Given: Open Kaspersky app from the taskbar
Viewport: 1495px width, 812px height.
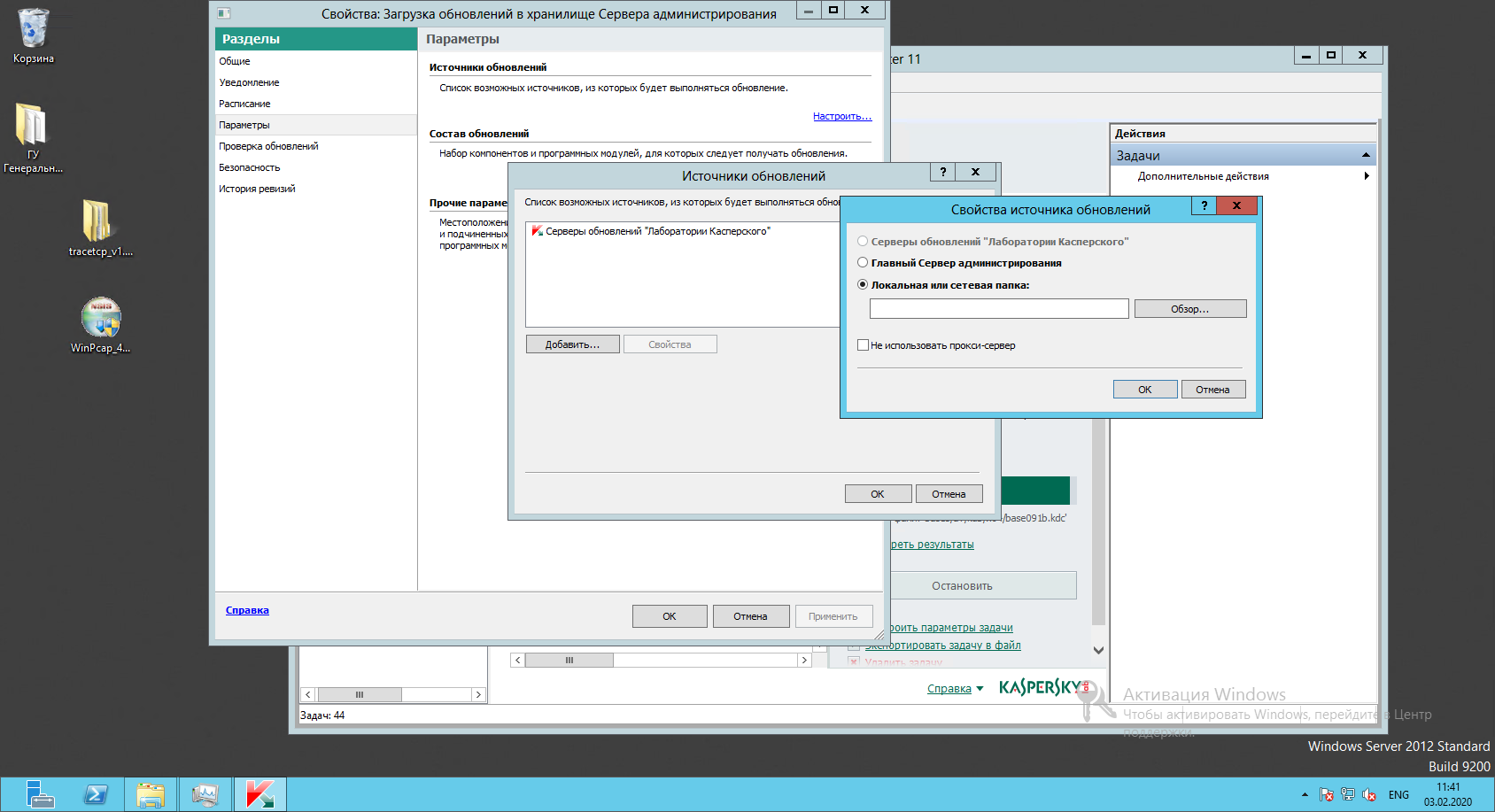Looking at the screenshot, I should [x=260, y=794].
